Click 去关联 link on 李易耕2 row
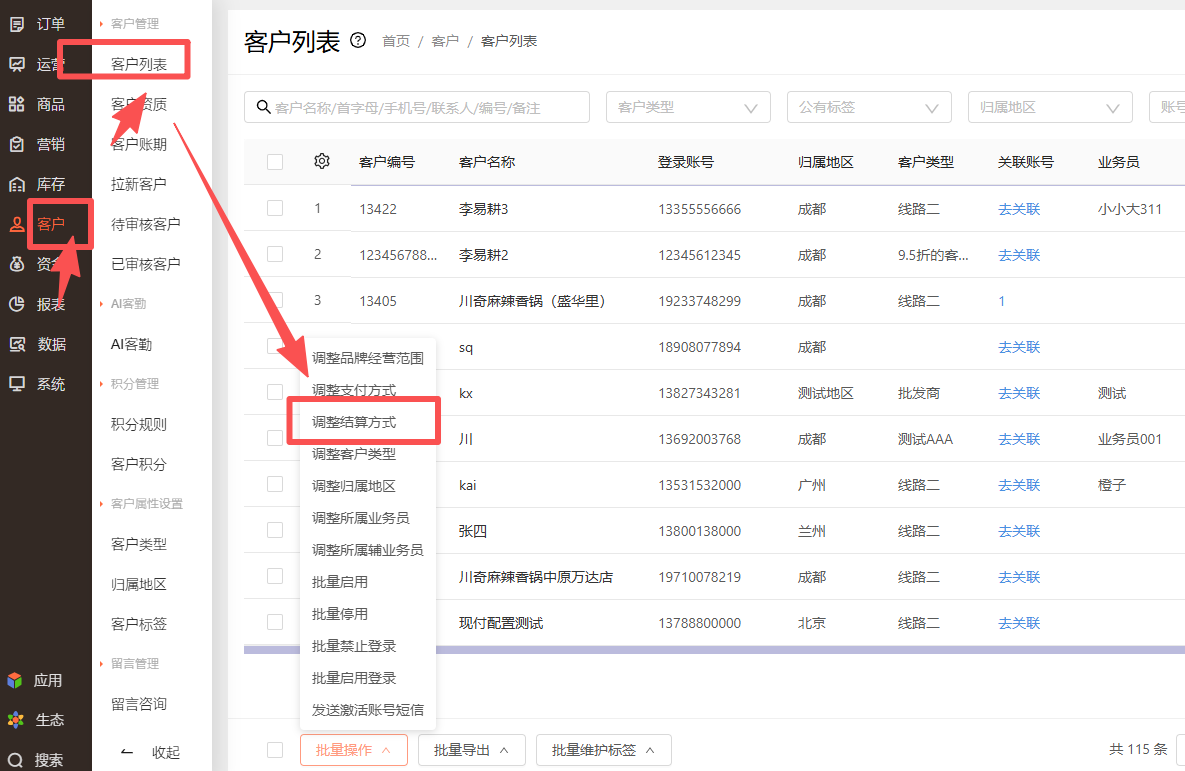This screenshot has height=771, width=1185. click(1019, 255)
